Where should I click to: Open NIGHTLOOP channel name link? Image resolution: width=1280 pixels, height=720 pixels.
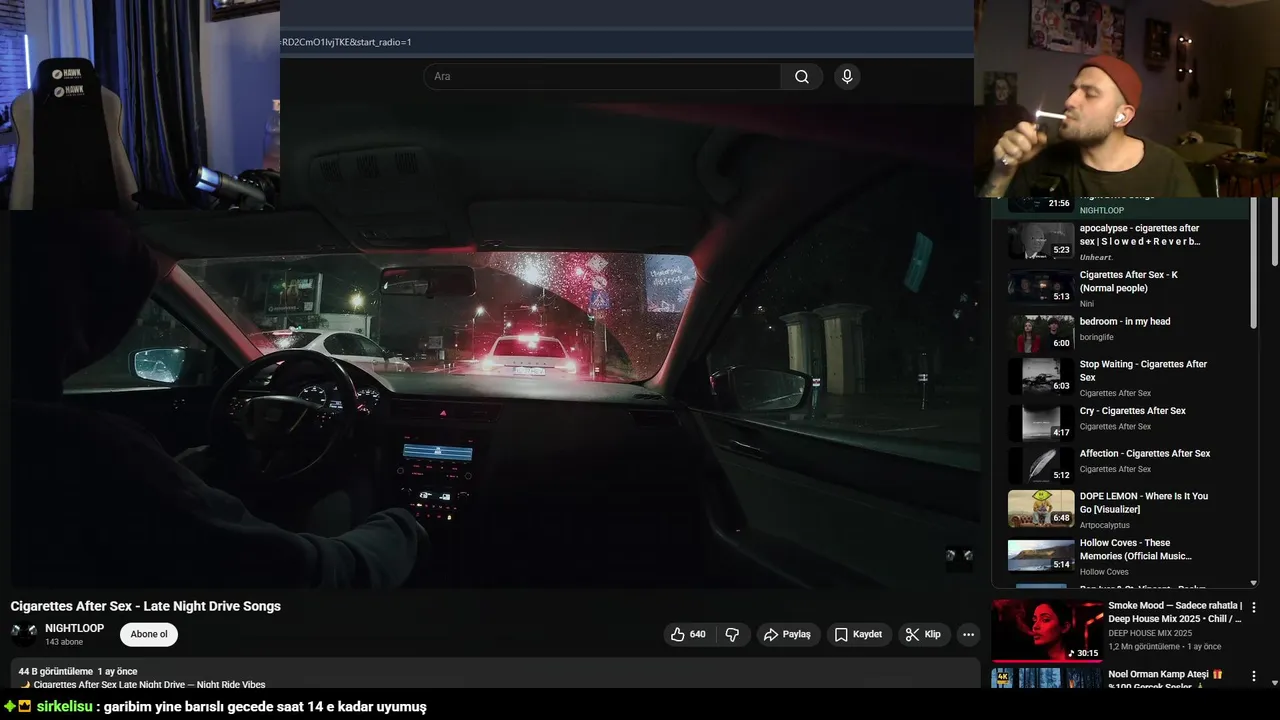[74, 628]
